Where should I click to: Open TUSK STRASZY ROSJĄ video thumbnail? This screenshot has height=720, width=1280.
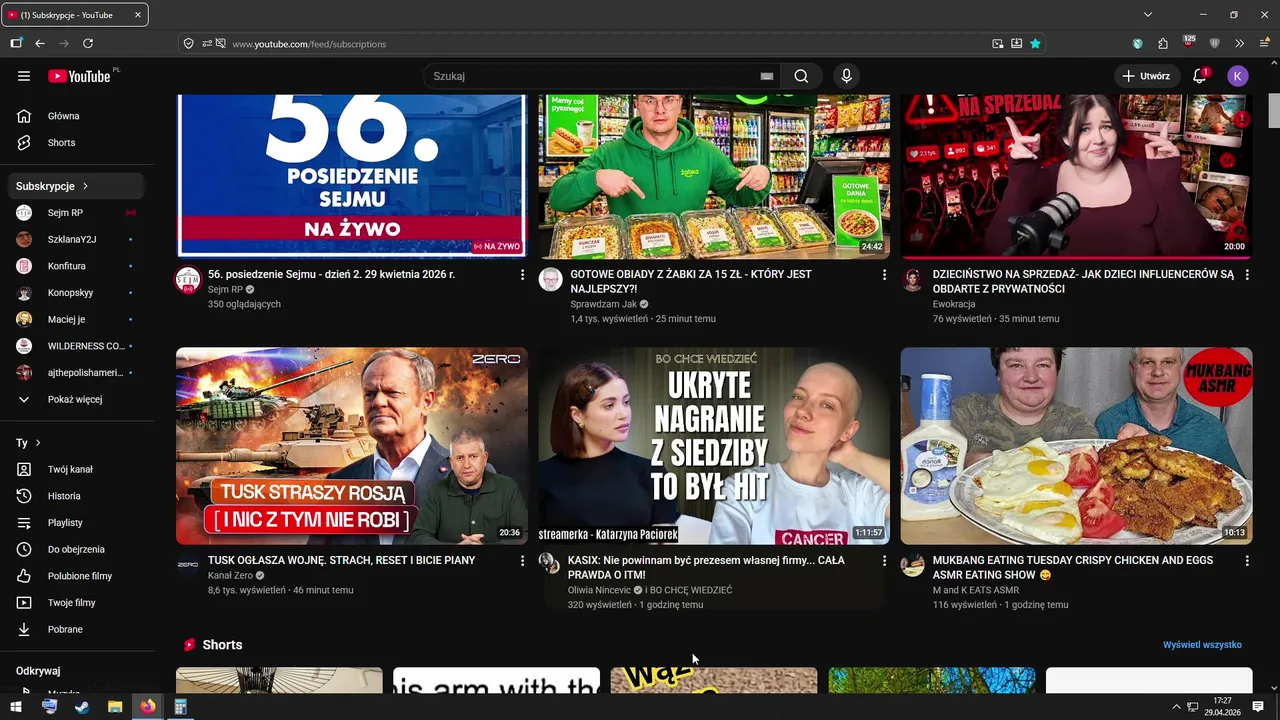[352, 446]
